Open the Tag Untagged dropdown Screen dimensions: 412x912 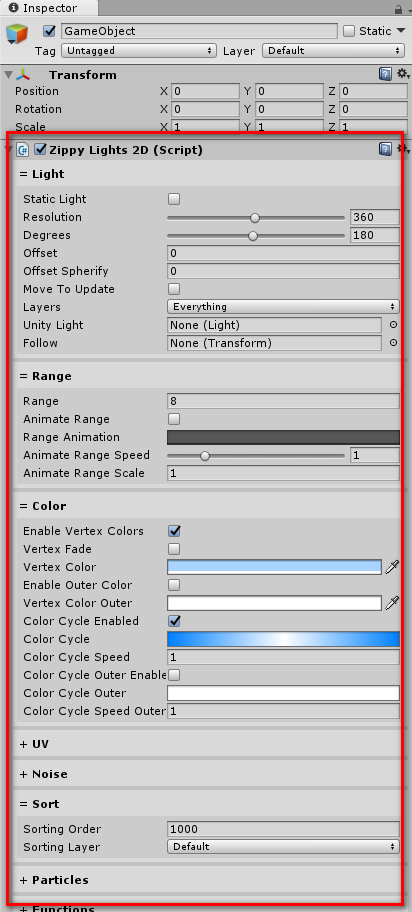coord(138,51)
